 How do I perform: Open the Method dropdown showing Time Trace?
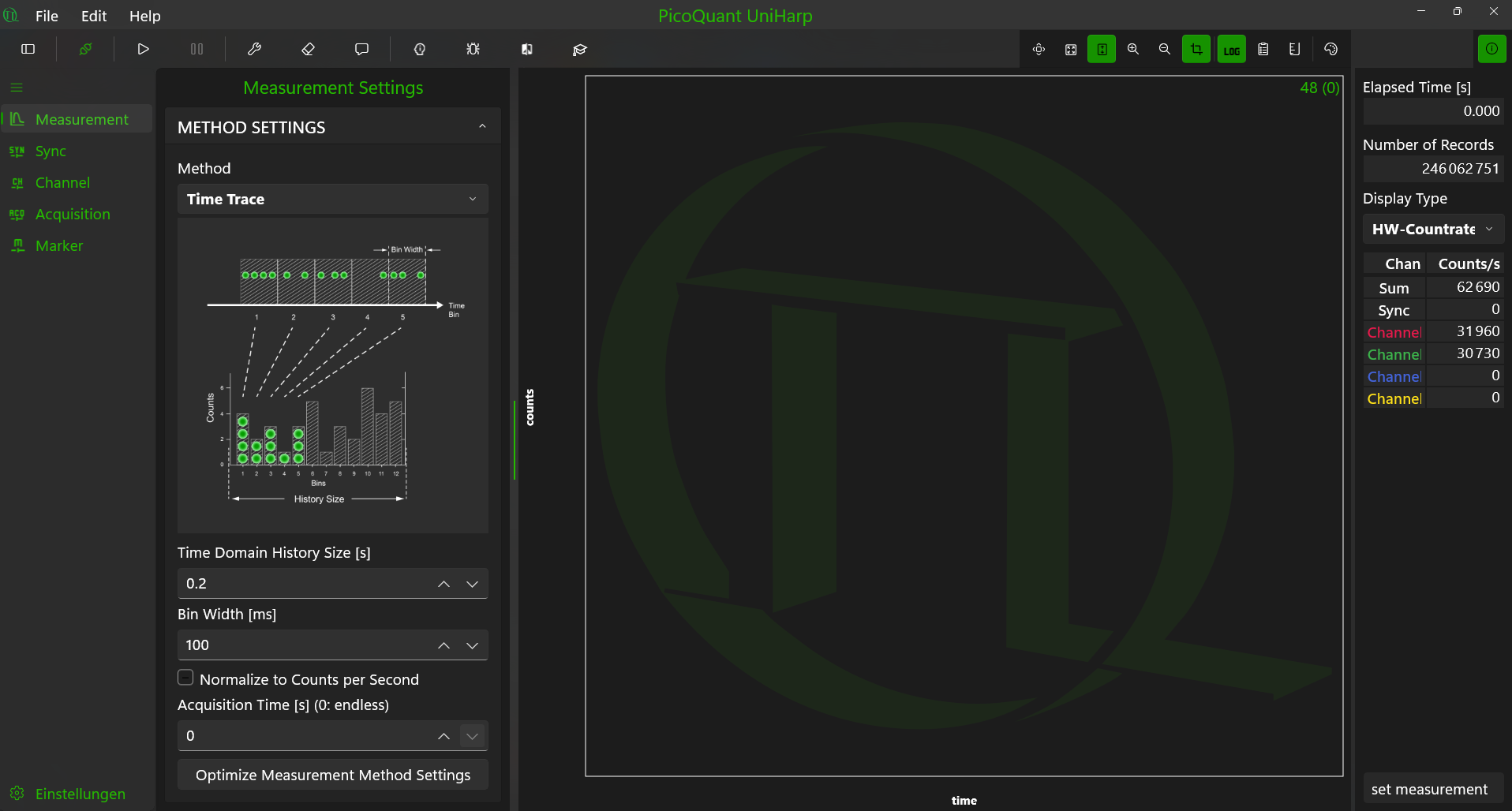(333, 199)
